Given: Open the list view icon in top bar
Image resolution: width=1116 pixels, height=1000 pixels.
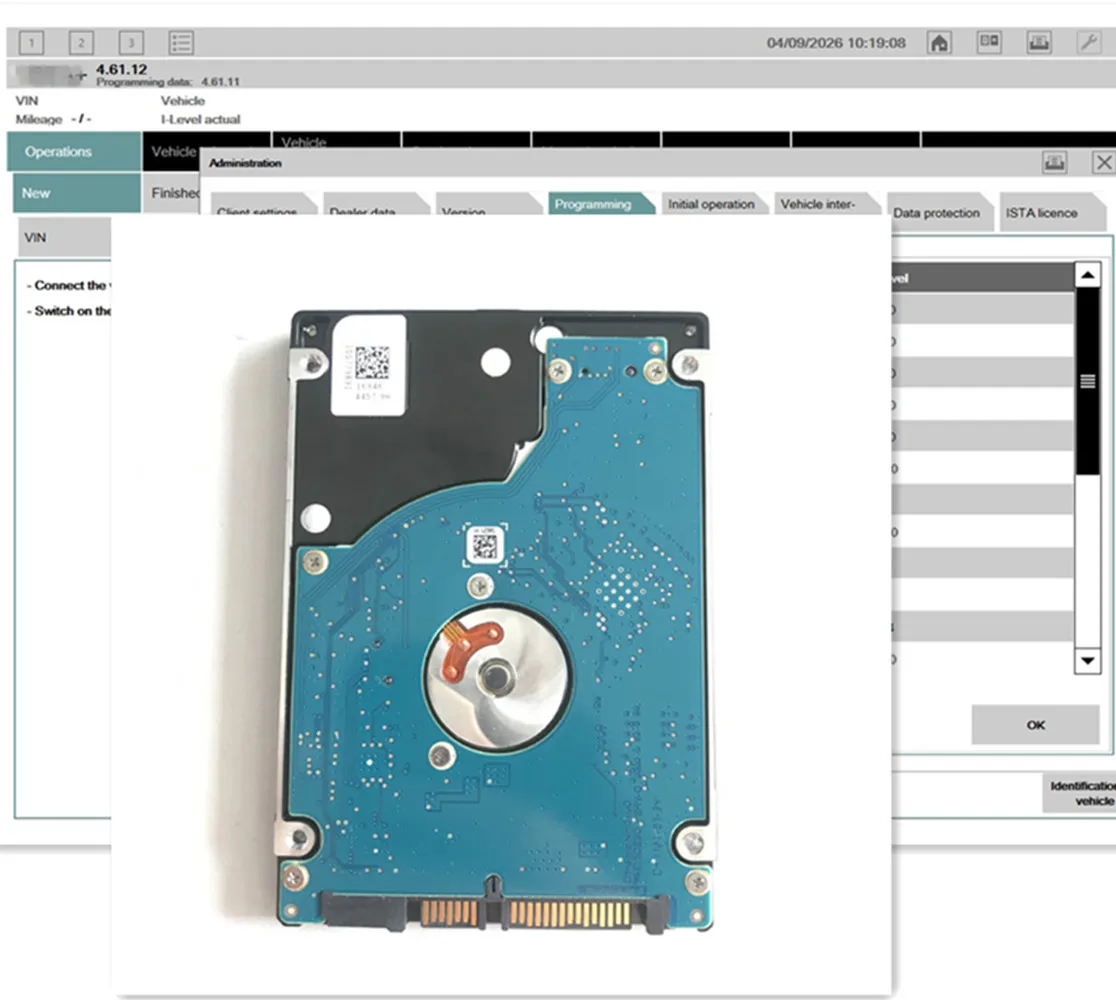Looking at the screenshot, I should tap(181, 43).
